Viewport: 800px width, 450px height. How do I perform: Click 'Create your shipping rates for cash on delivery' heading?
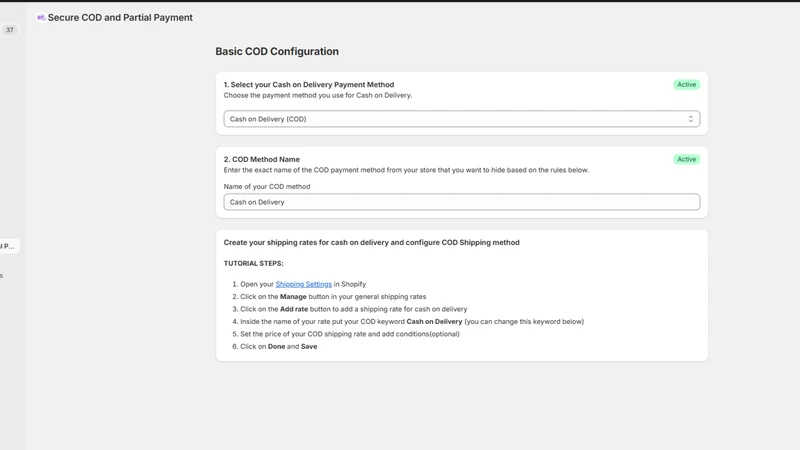371,242
